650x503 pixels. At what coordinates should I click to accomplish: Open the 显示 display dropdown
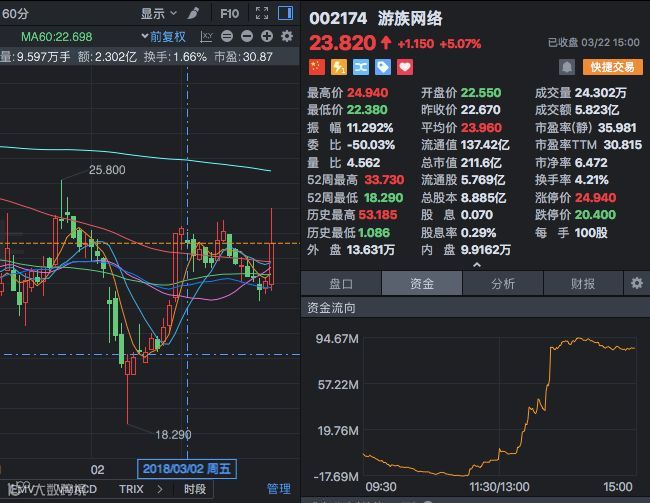click(x=158, y=14)
